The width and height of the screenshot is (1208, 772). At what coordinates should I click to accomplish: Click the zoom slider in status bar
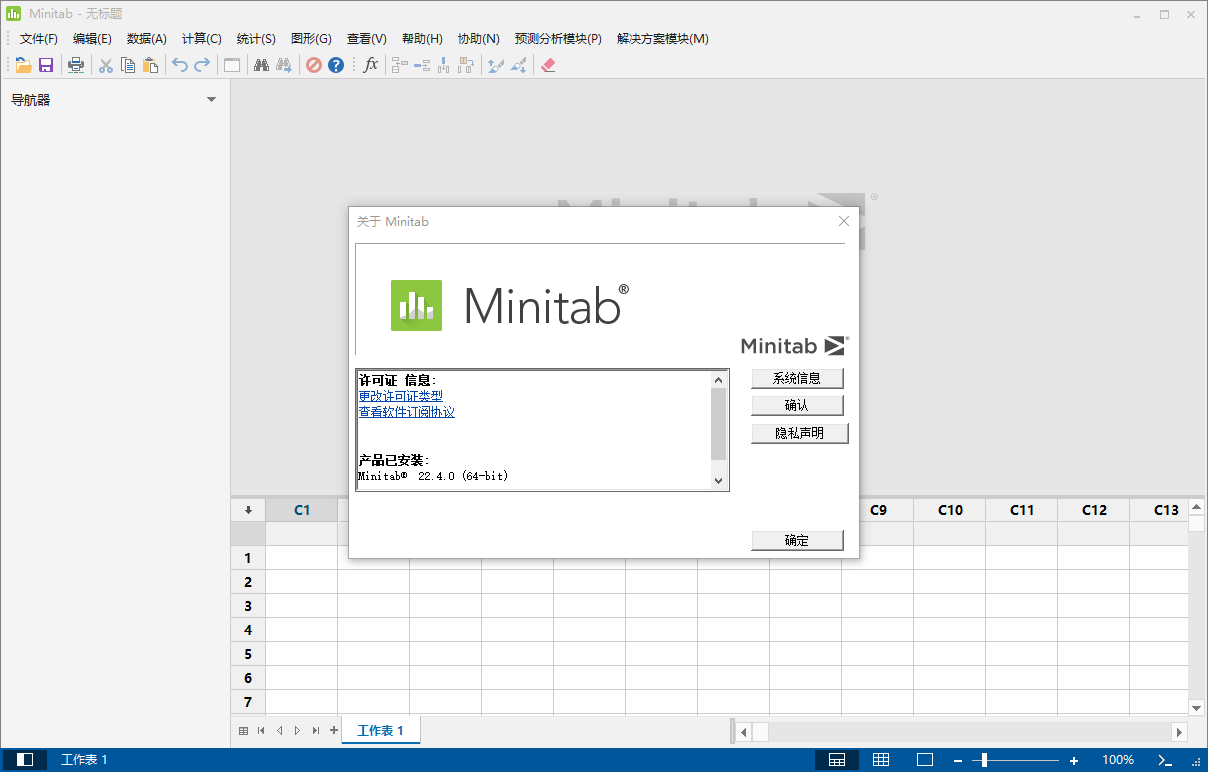click(x=984, y=760)
